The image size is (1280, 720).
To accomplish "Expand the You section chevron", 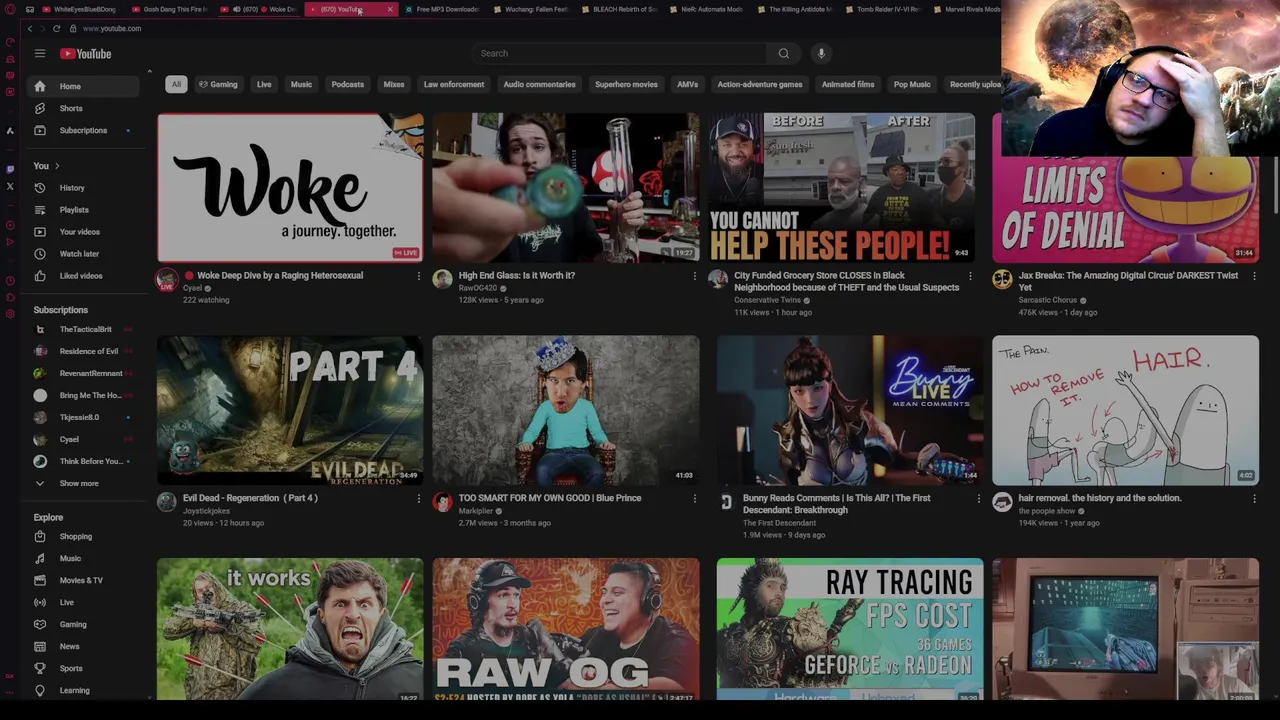I will click(57, 166).
